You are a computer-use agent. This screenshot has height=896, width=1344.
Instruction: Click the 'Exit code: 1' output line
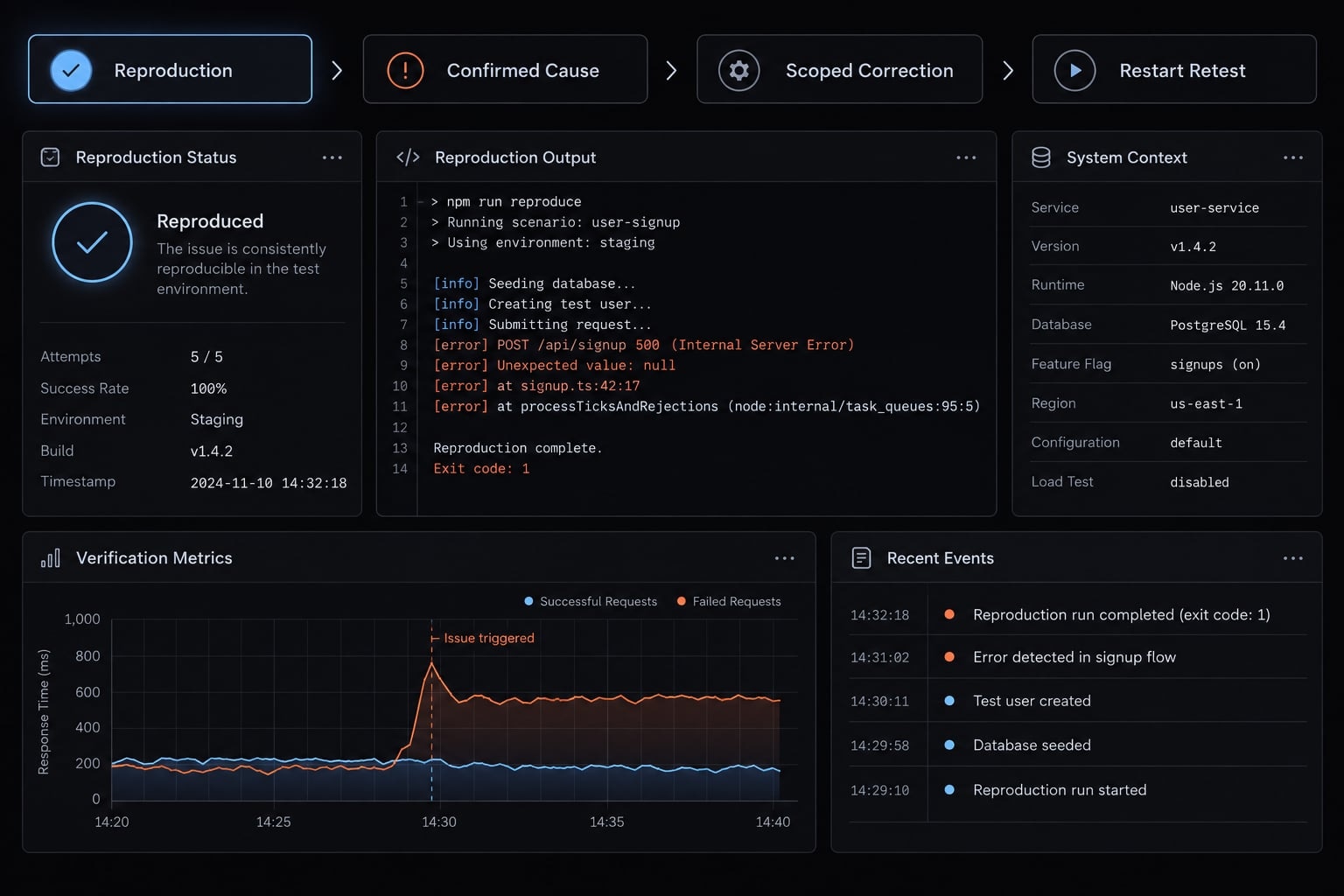click(481, 469)
